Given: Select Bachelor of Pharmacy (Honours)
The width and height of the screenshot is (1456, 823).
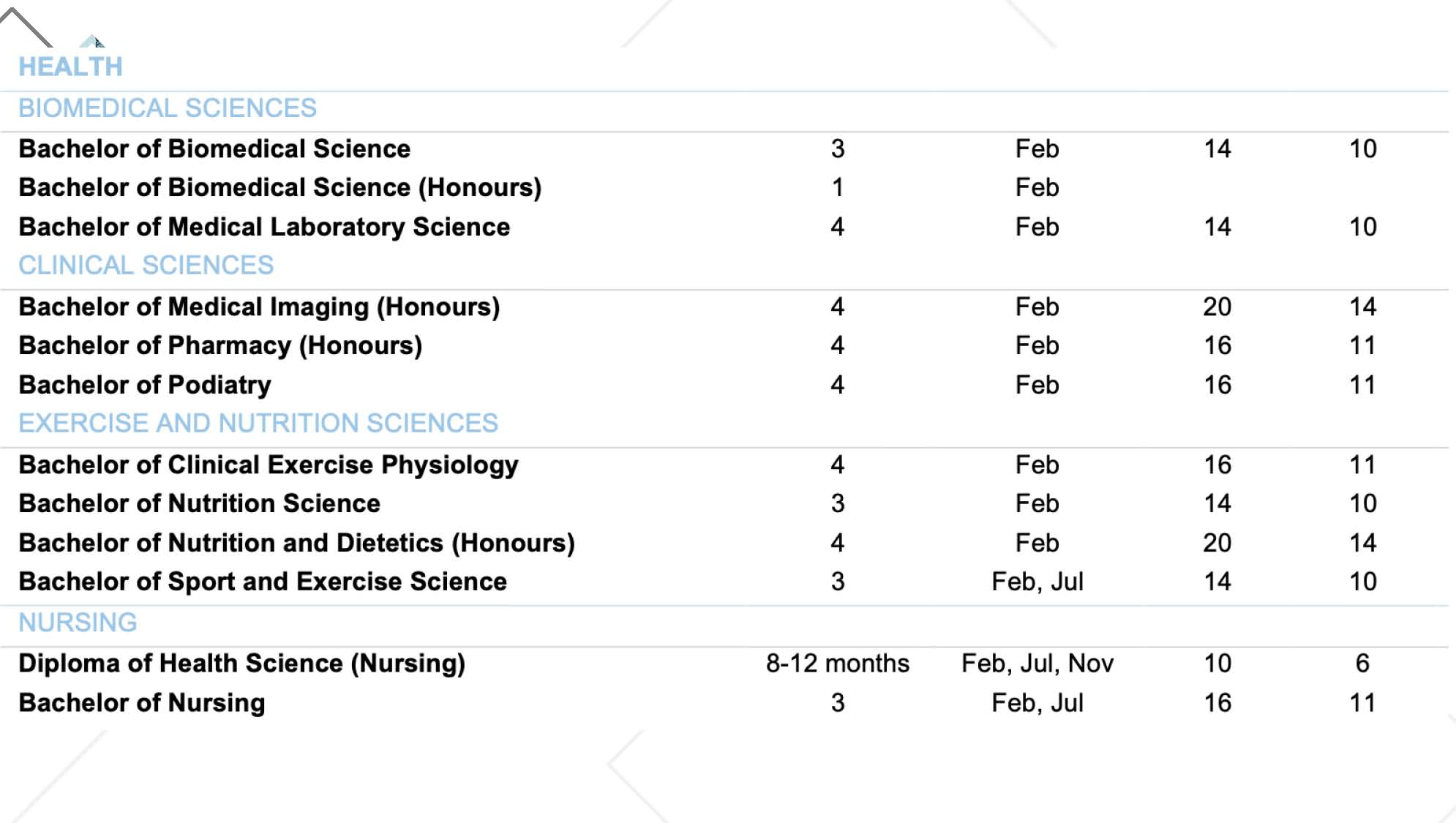Looking at the screenshot, I should tap(220, 346).
